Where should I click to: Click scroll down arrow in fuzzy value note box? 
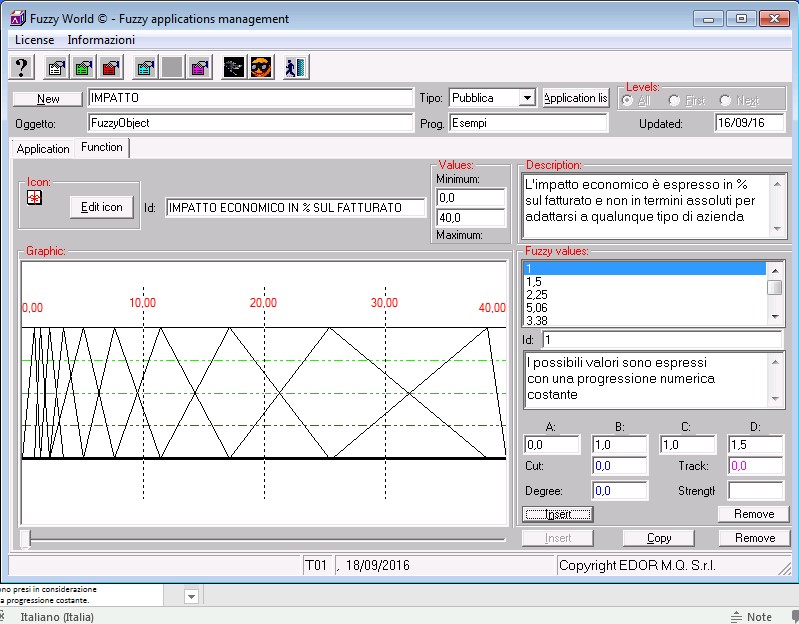[x=775, y=398]
